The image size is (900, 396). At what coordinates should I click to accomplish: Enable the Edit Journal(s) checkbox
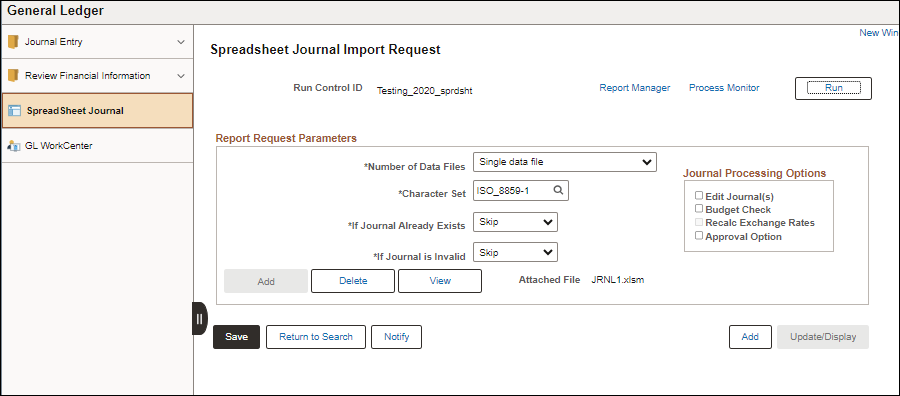(x=699, y=196)
